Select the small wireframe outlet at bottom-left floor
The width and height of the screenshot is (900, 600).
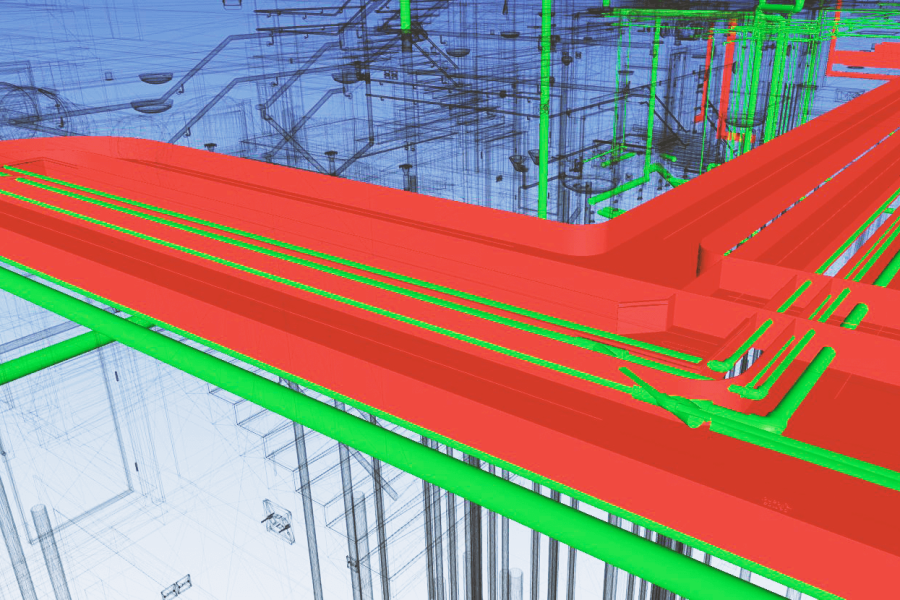click(176, 586)
